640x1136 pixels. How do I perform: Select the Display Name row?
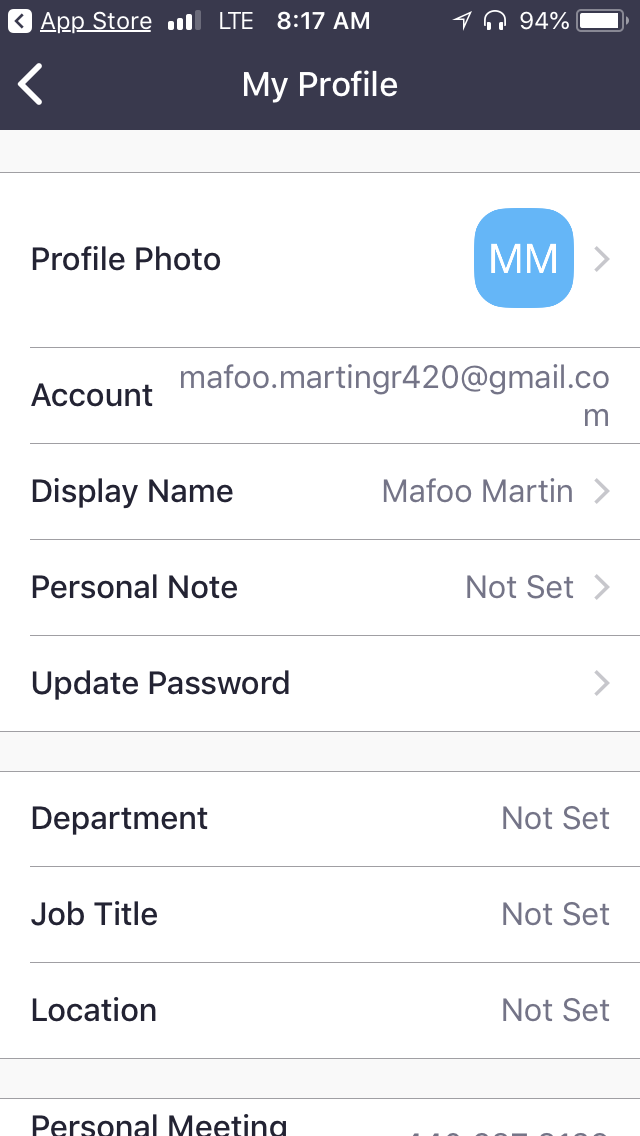pyautogui.click(x=320, y=491)
